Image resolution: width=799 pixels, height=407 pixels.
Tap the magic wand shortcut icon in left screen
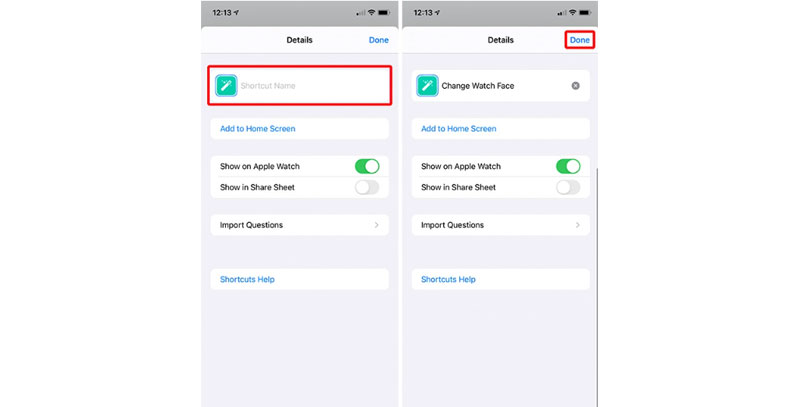tap(226, 86)
